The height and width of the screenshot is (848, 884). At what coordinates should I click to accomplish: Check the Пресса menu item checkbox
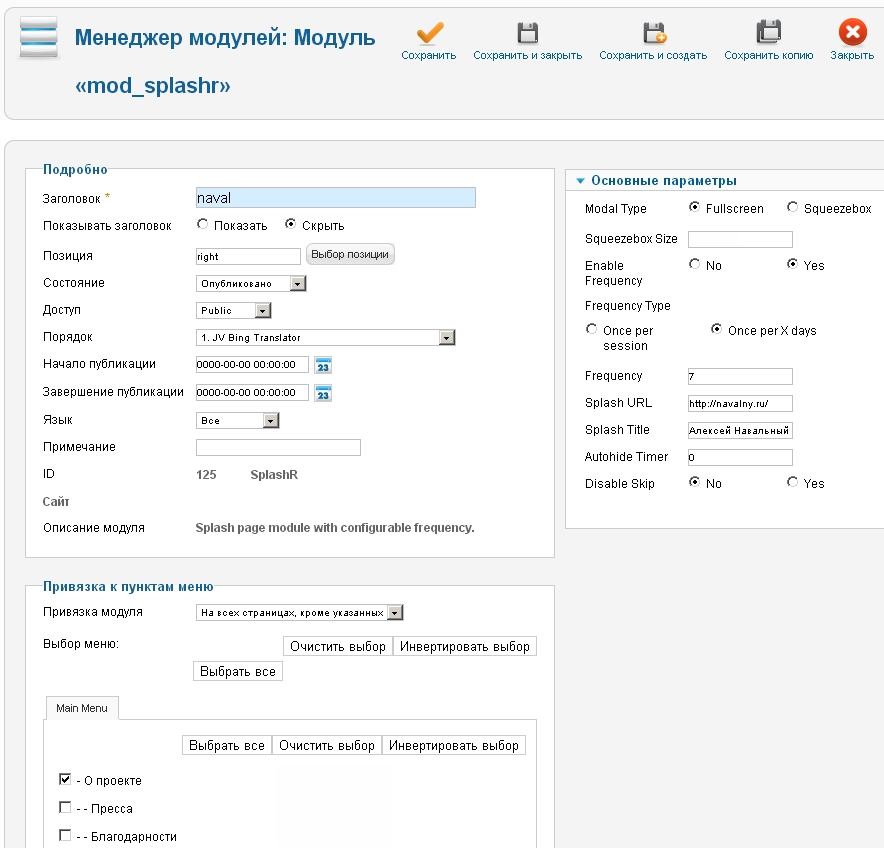pyautogui.click(x=65, y=808)
